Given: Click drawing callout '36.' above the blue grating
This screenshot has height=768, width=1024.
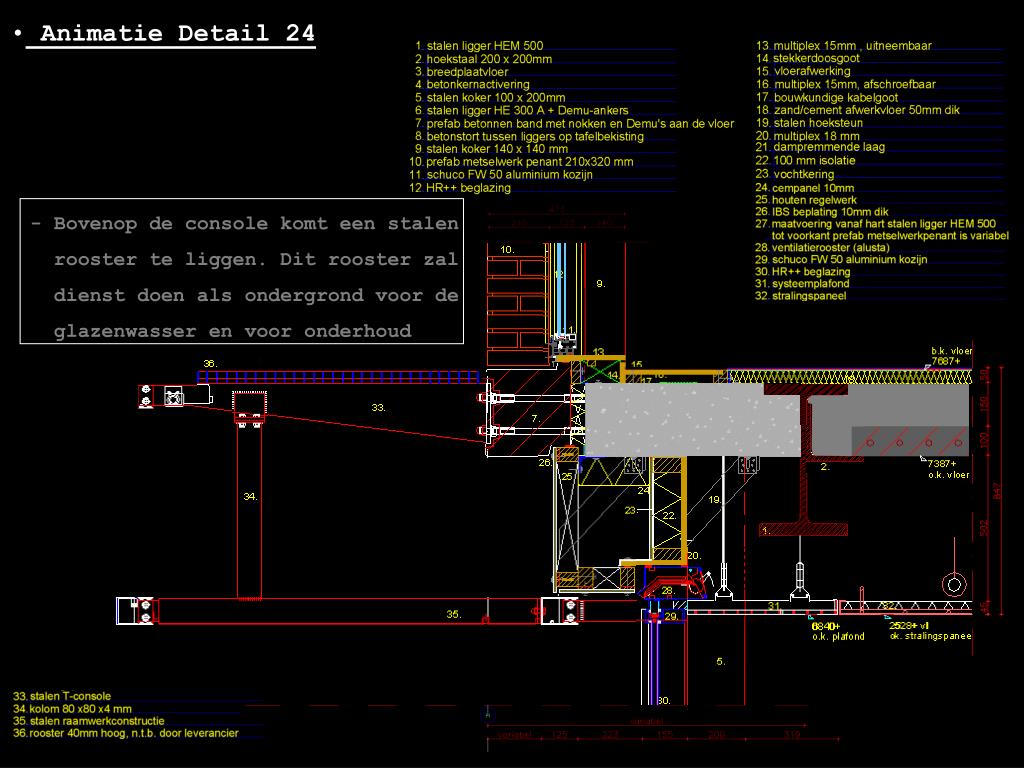Looking at the screenshot, I should pyautogui.click(x=210, y=364).
